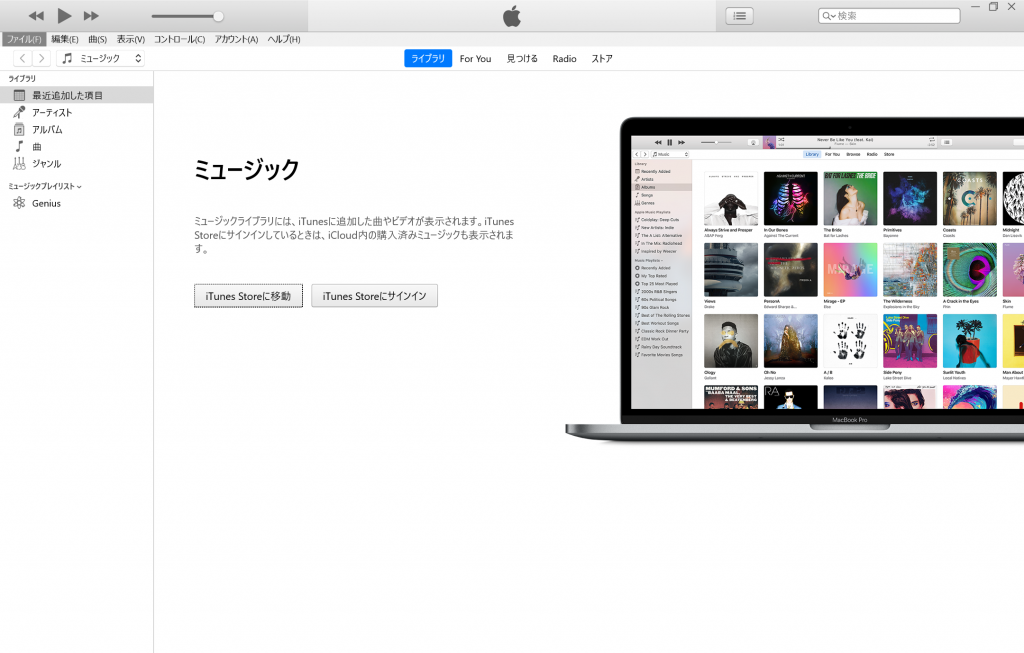Select アーティスト microphone icon in sidebar
Viewport: 1024px width, 653px height.
click(19, 113)
